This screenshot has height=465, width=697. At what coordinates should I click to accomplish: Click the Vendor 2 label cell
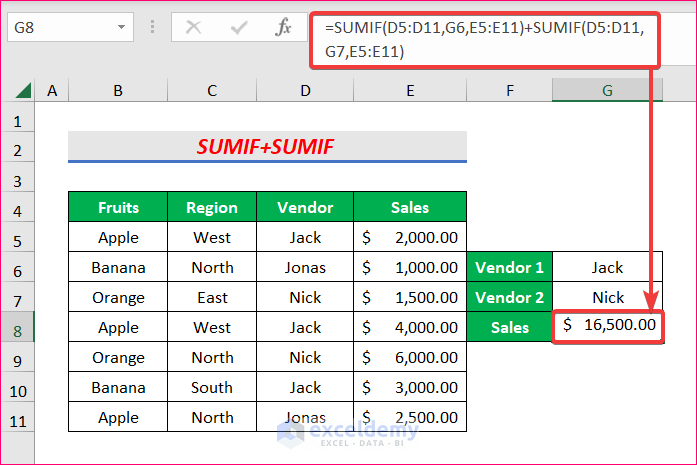(509, 297)
